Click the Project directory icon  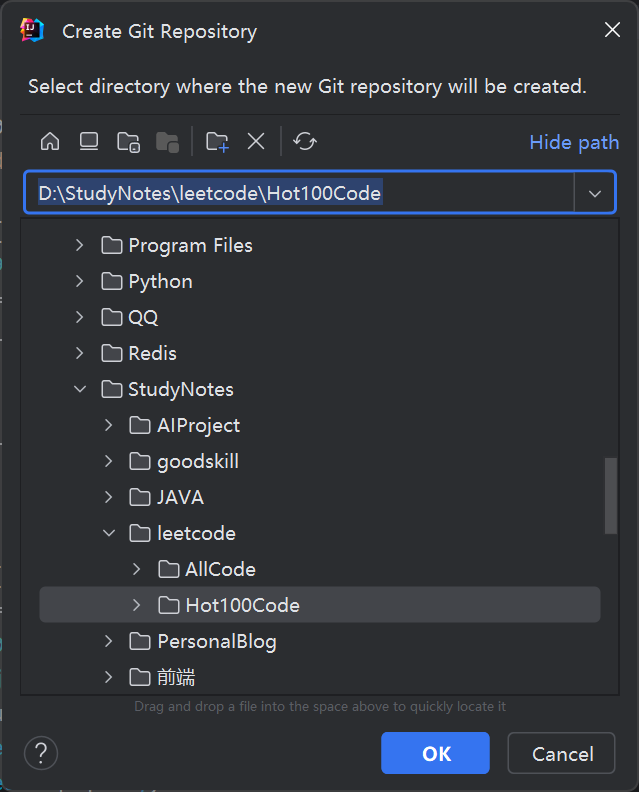pyautogui.click(x=128, y=142)
